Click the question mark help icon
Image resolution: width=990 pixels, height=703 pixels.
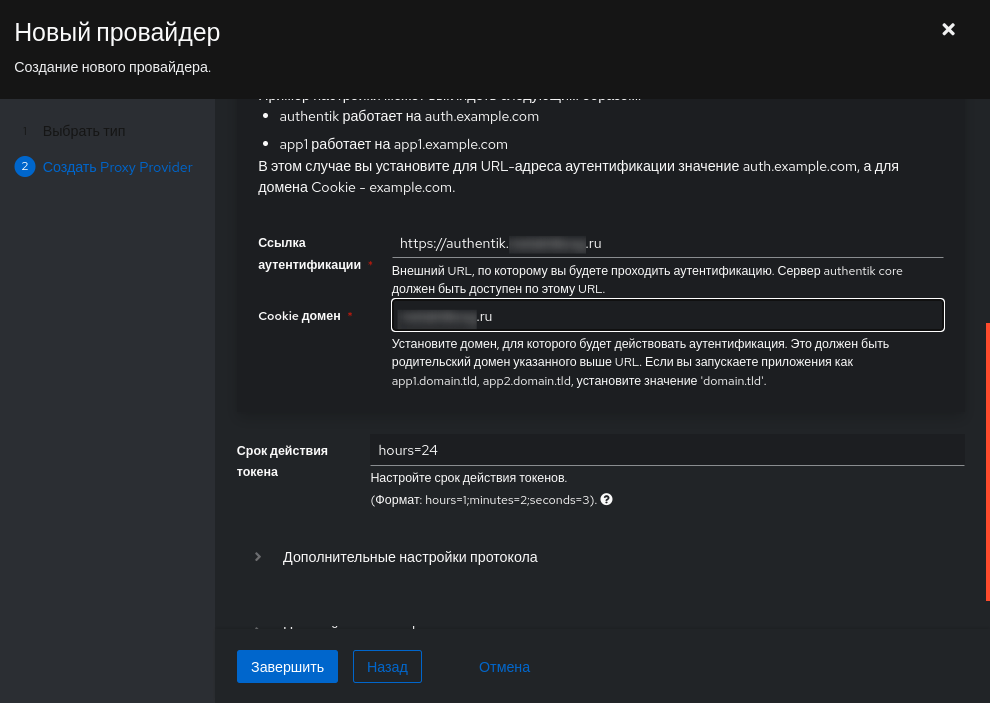pos(606,500)
